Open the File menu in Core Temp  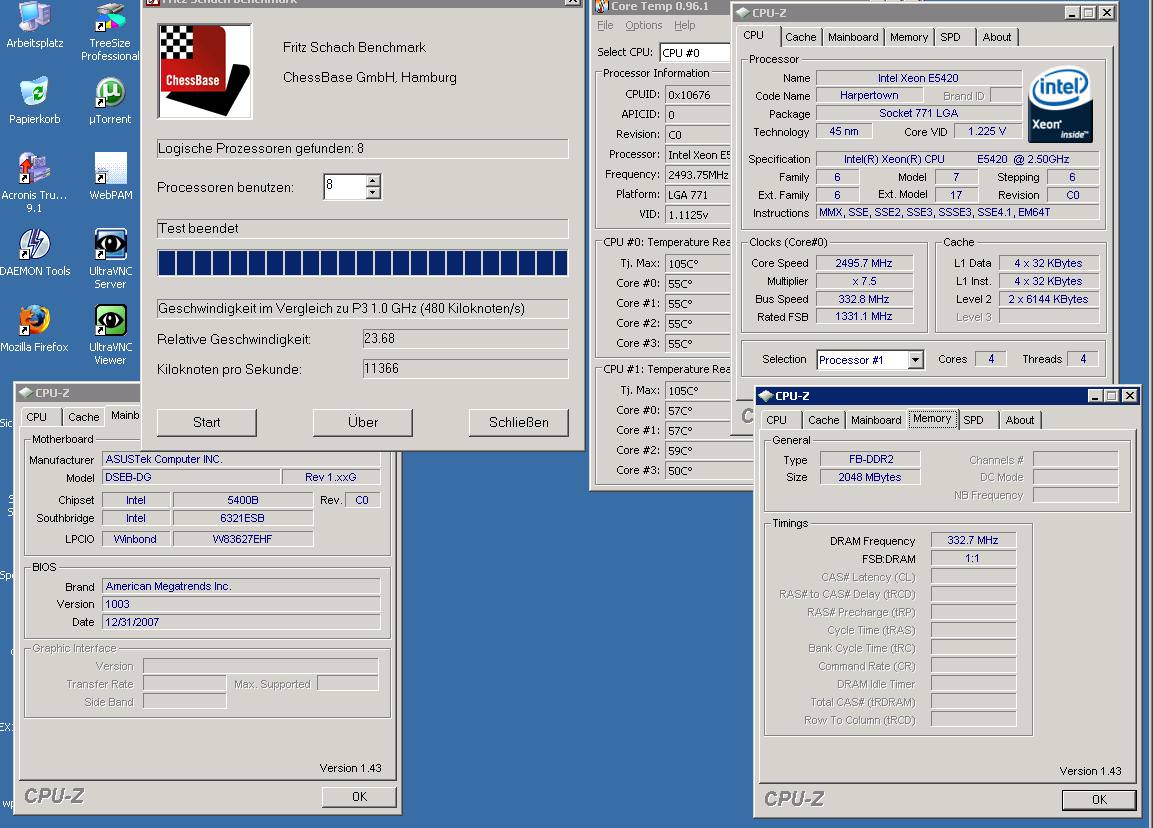(x=605, y=25)
